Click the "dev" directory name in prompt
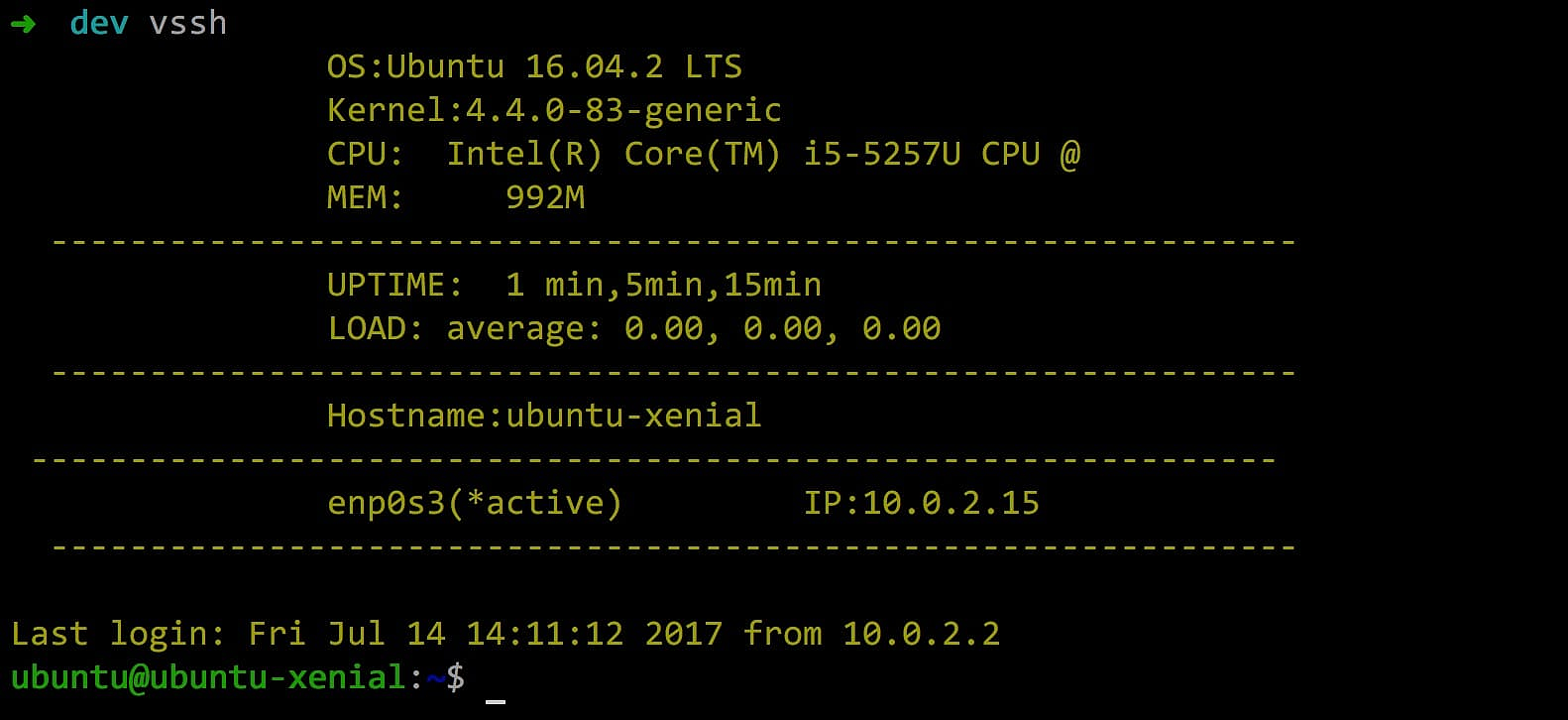Viewport: 1568px width, 720px height. point(98,23)
